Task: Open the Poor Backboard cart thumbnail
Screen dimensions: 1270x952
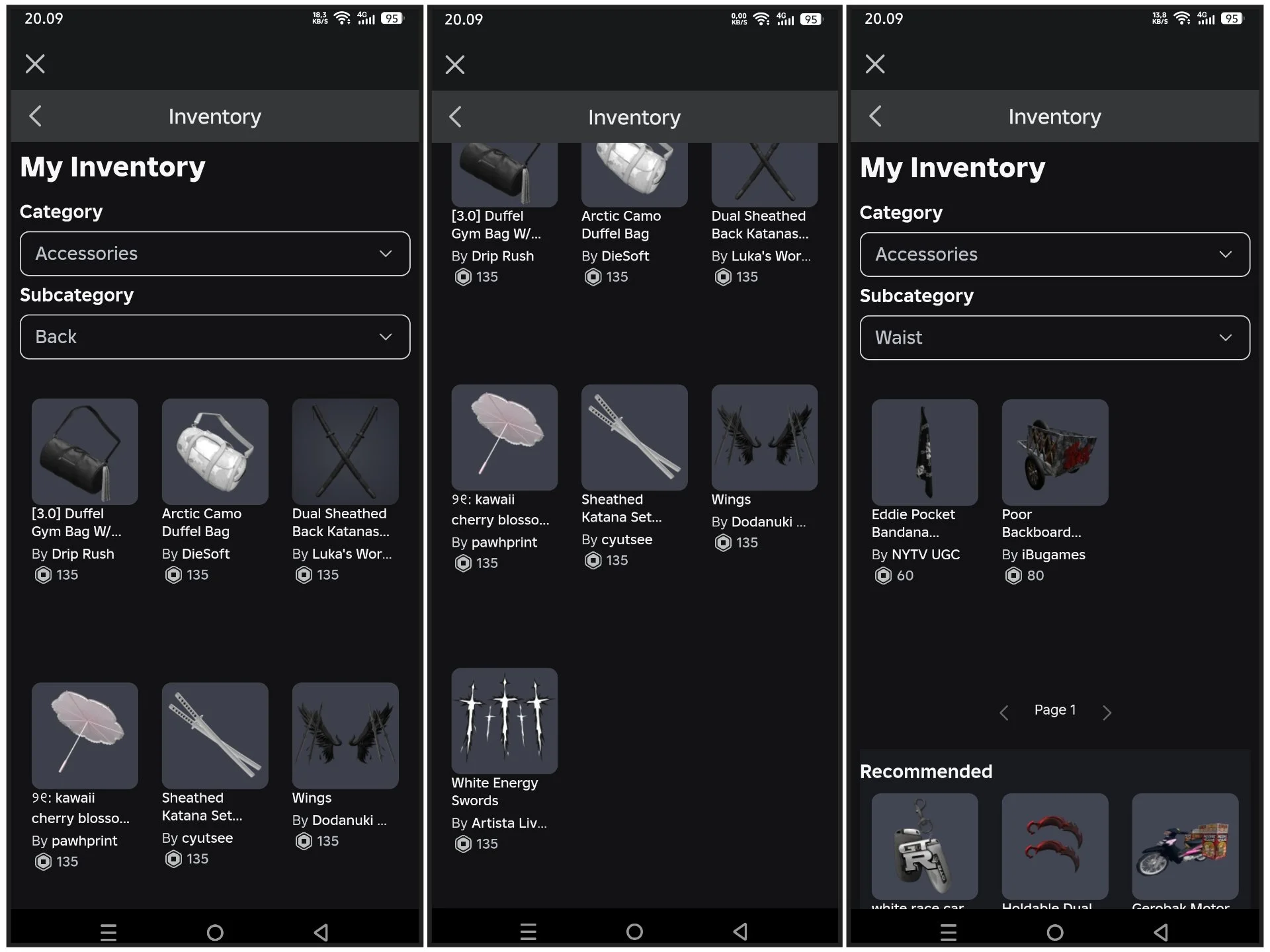Action: [x=1054, y=452]
